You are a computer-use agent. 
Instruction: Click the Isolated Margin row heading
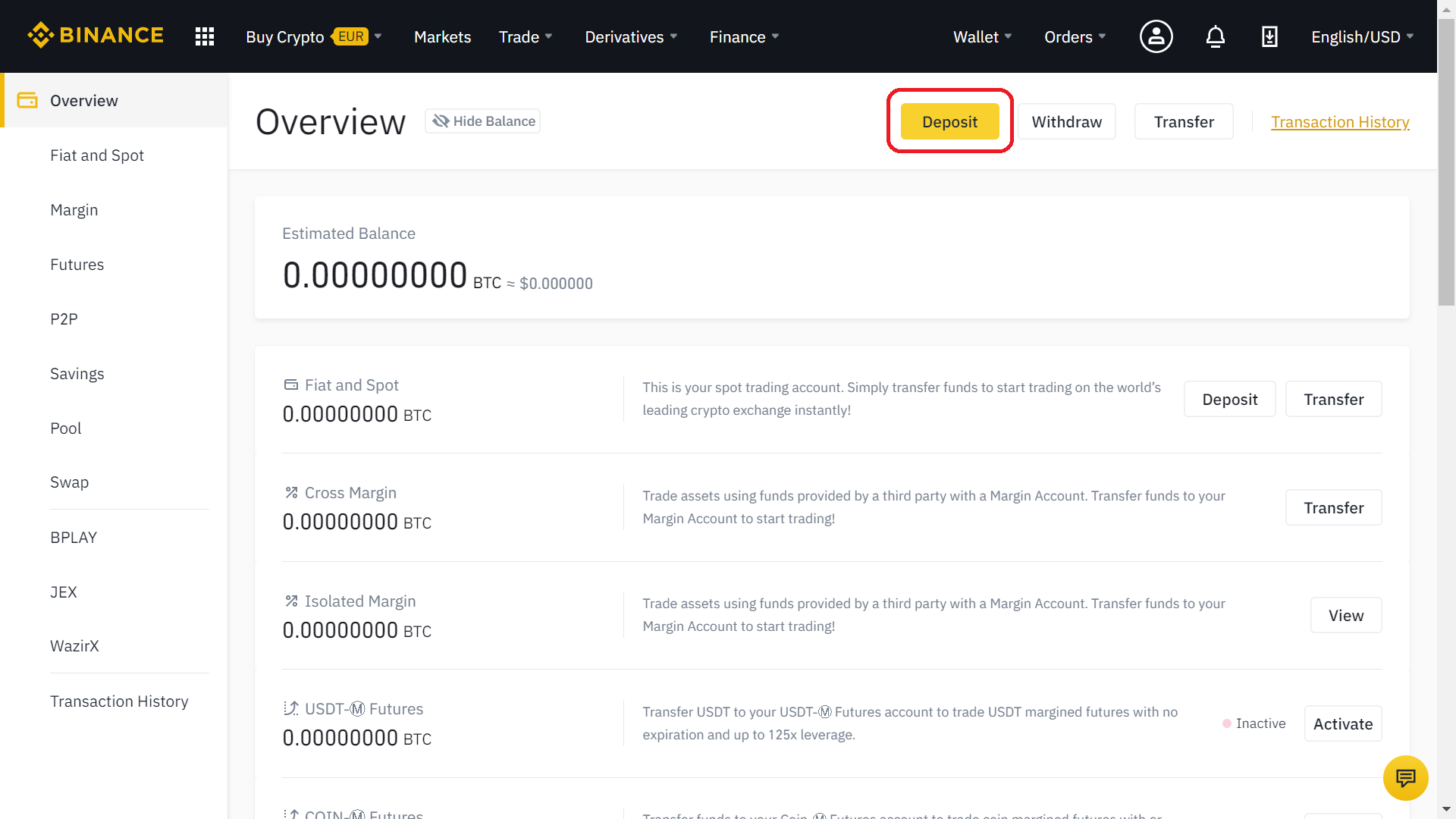coord(360,601)
